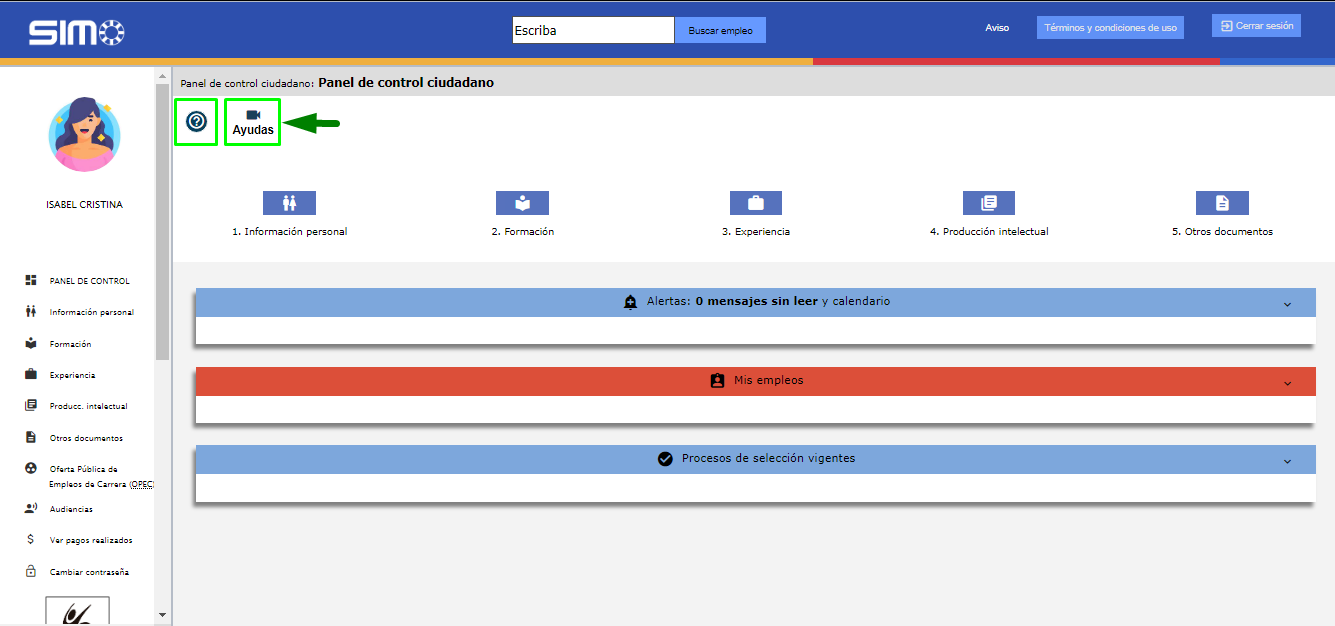
Task: Click the Cerrar sesión button
Action: (1256, 26)
